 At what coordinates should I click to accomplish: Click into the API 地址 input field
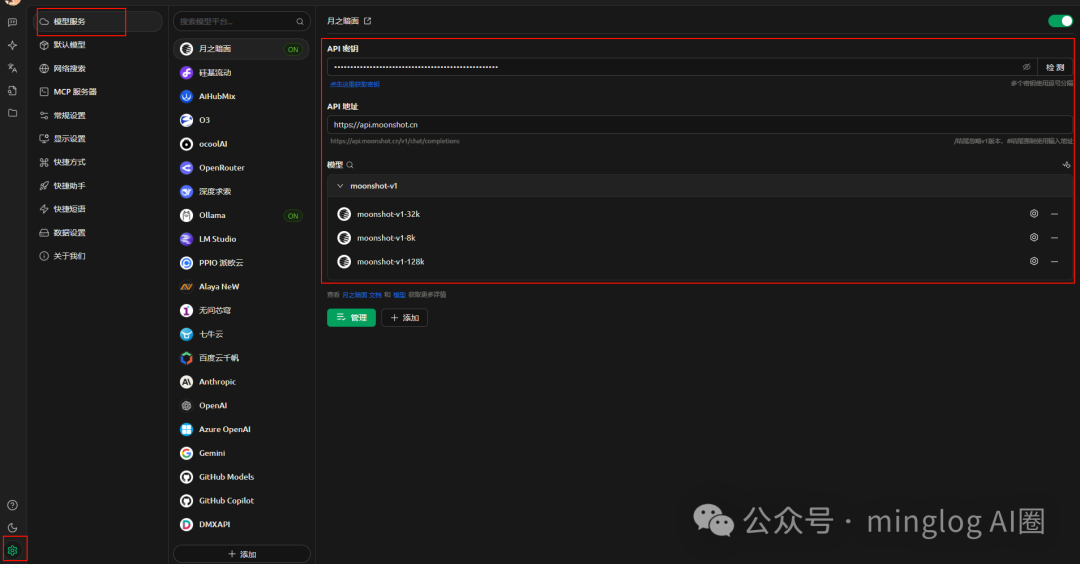tap(700, 125)
